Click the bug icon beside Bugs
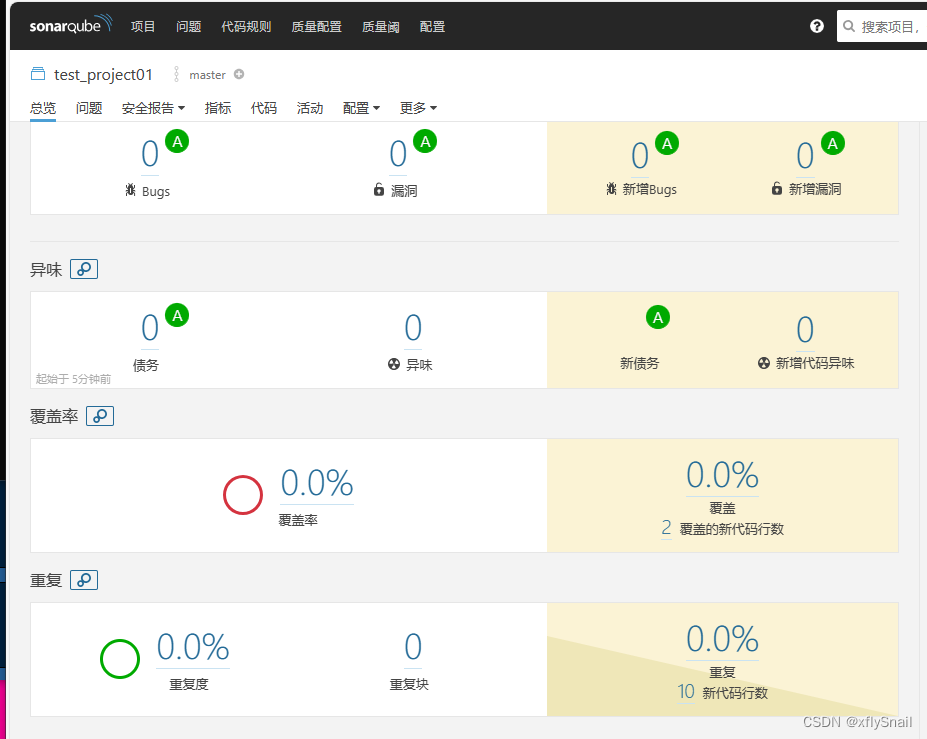The width and height of the screenshot is (927, 739). tap(131, 190)
